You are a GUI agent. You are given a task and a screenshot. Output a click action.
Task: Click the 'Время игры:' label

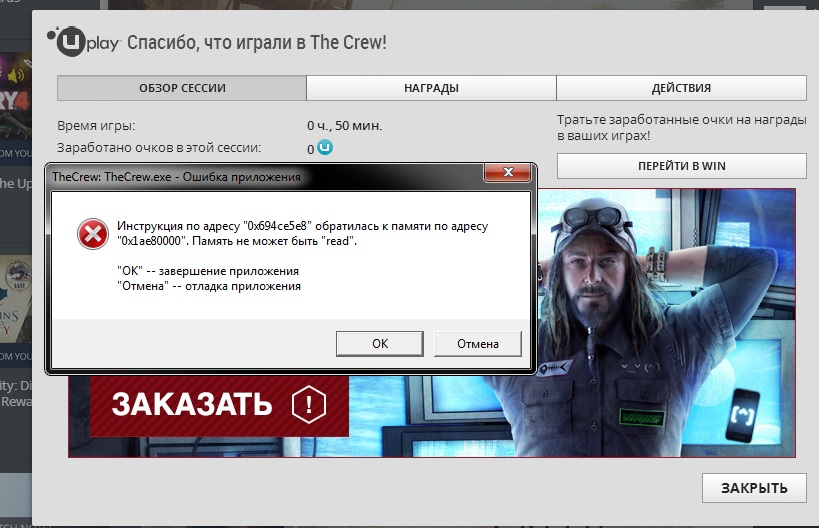96,126
